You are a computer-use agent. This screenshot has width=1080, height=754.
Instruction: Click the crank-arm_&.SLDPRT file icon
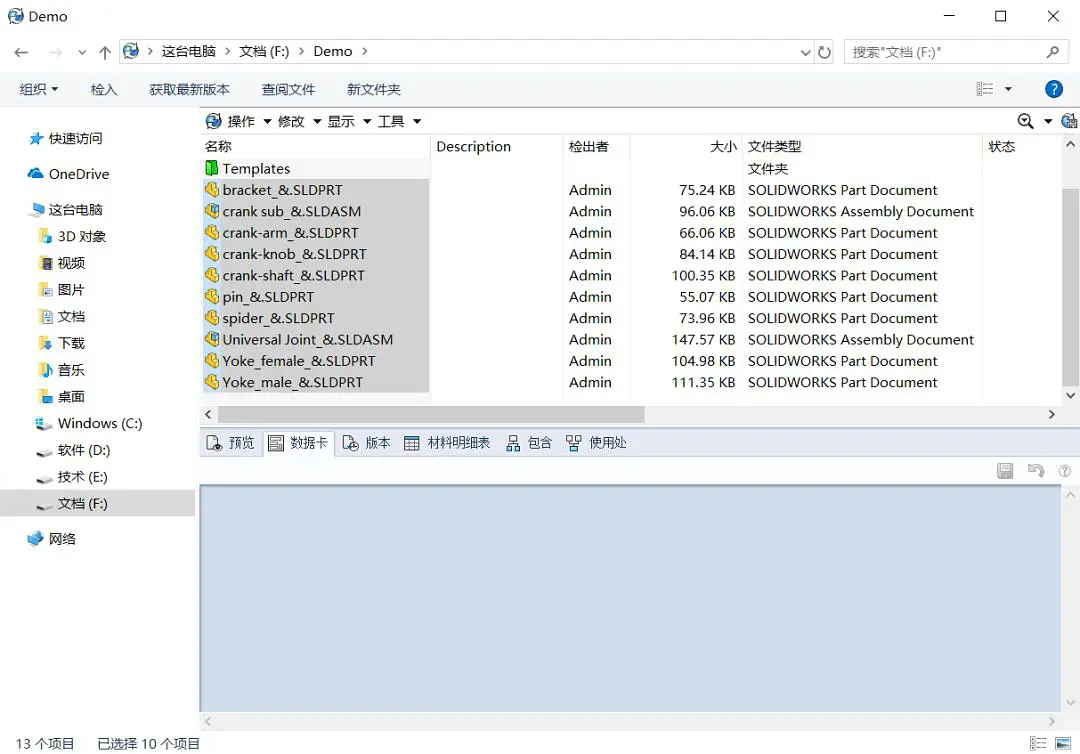(212, 233)
